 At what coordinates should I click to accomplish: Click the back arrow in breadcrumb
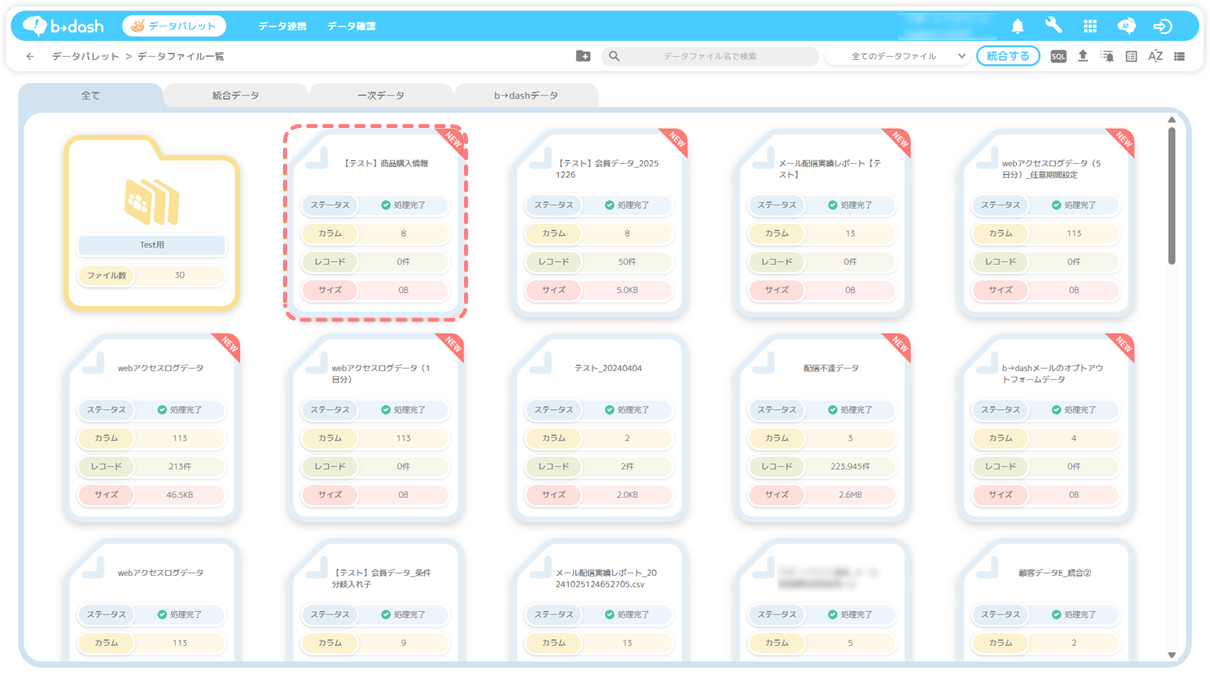[x=30, y=57]
